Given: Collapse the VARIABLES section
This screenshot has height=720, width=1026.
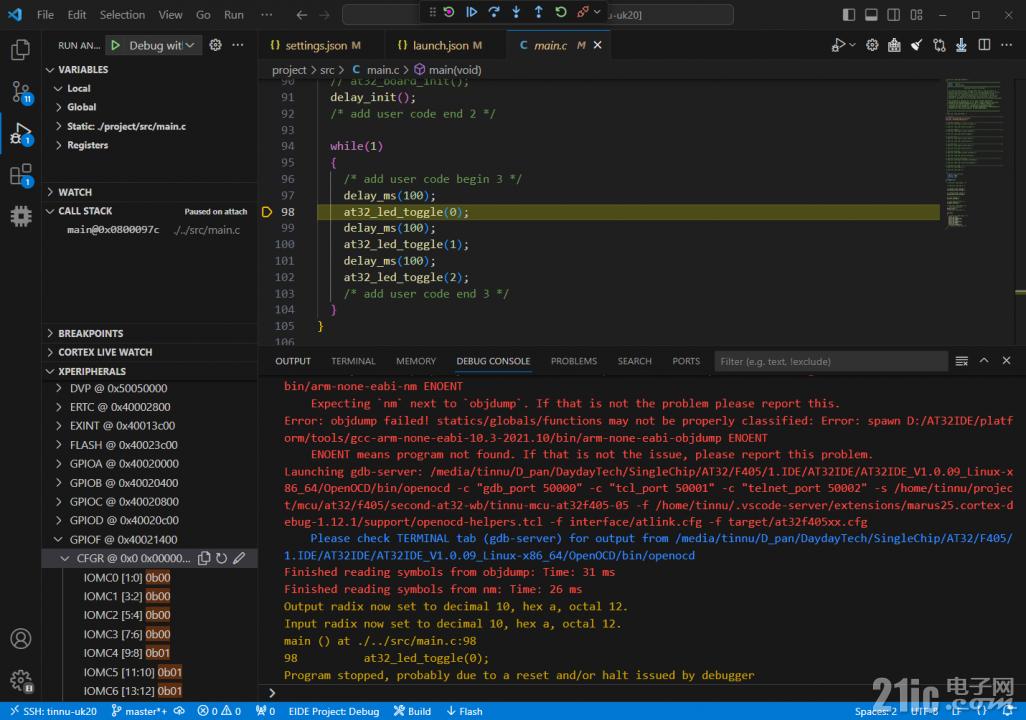Looking at the screenshot, I should pyautogui.click(x=50, y=69).
